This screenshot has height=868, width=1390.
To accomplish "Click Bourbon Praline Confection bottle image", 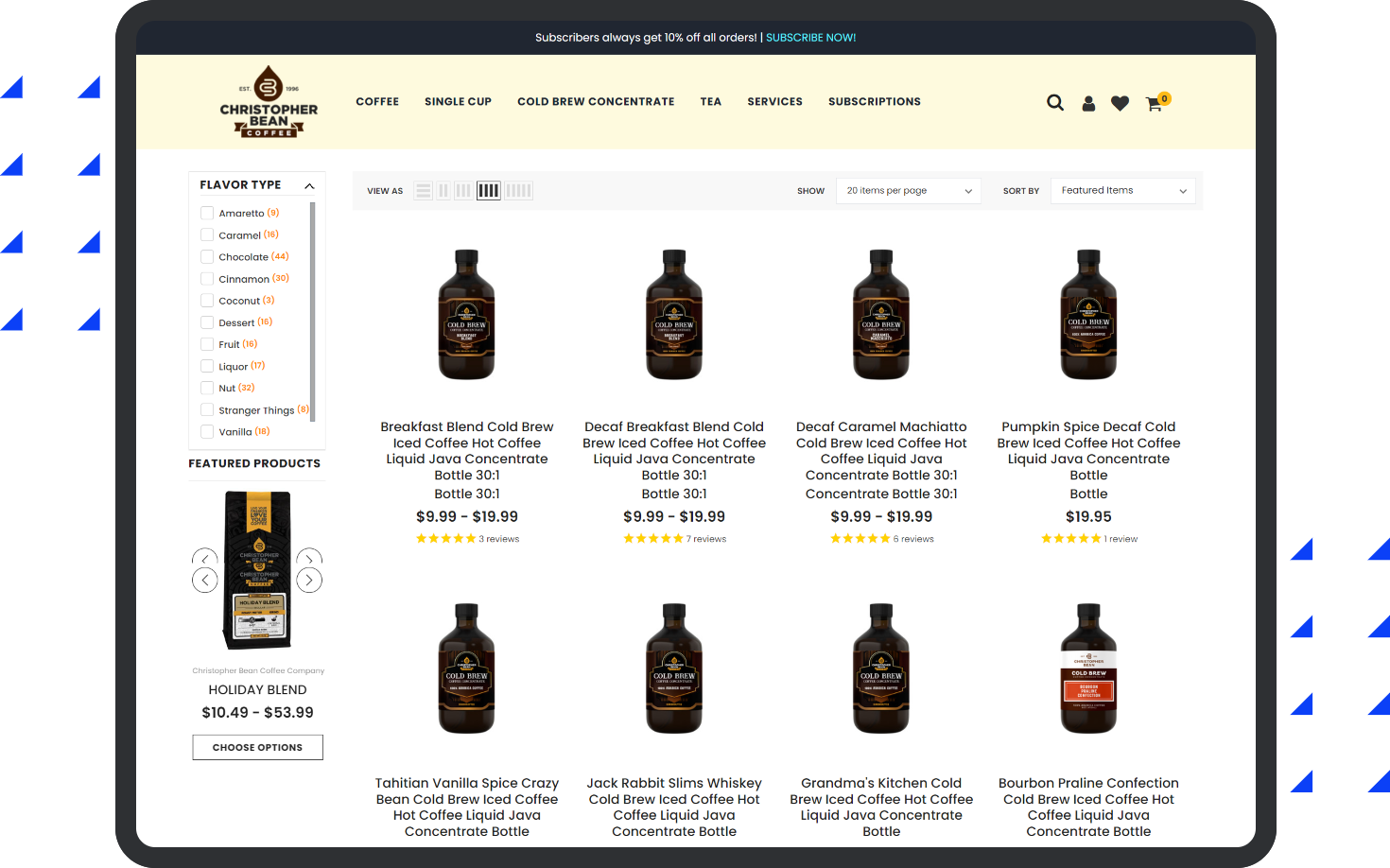I will tap(1088, 668).
